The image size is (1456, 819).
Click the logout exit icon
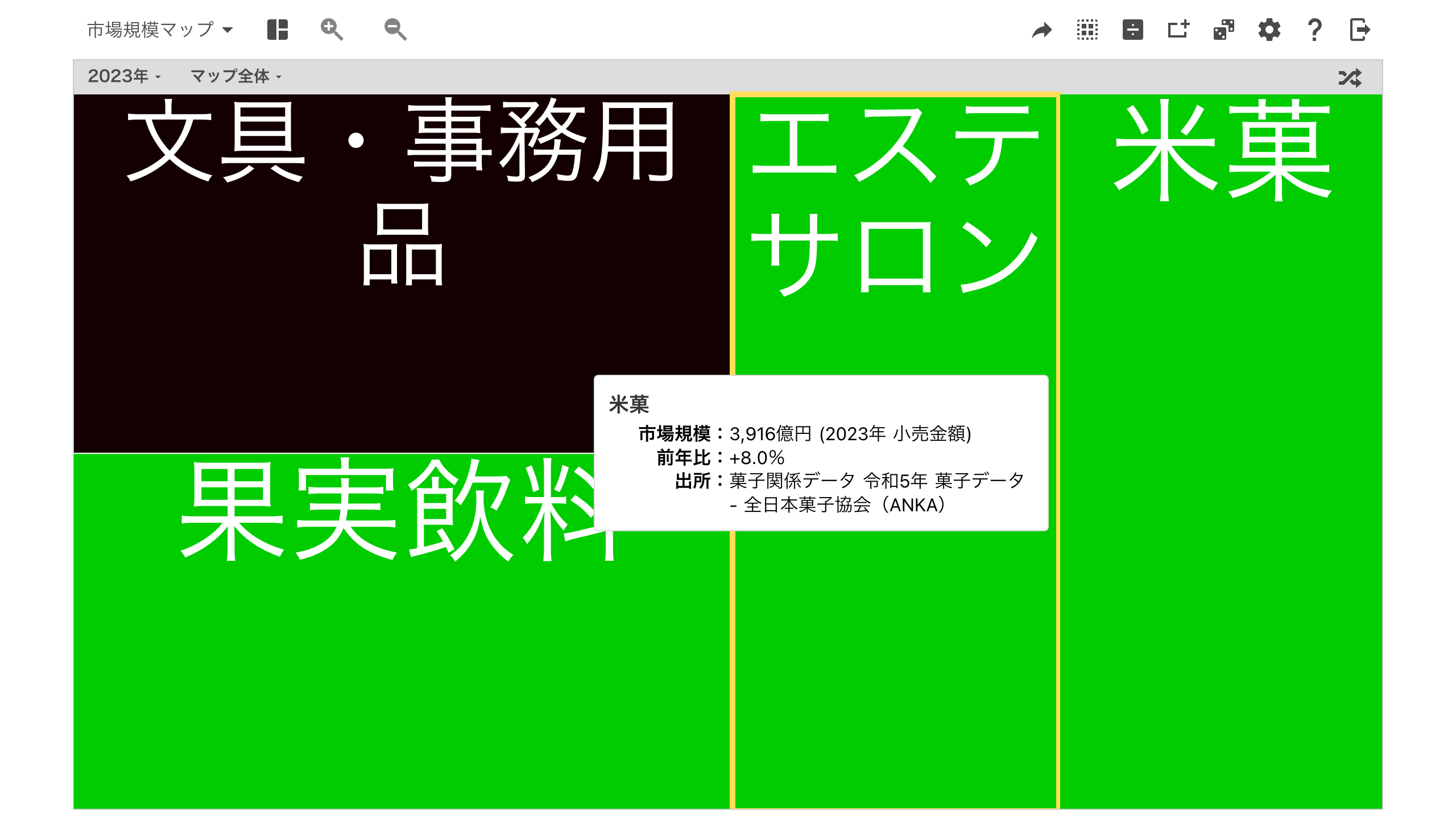pyautogui.click(x=1360, y=30)
